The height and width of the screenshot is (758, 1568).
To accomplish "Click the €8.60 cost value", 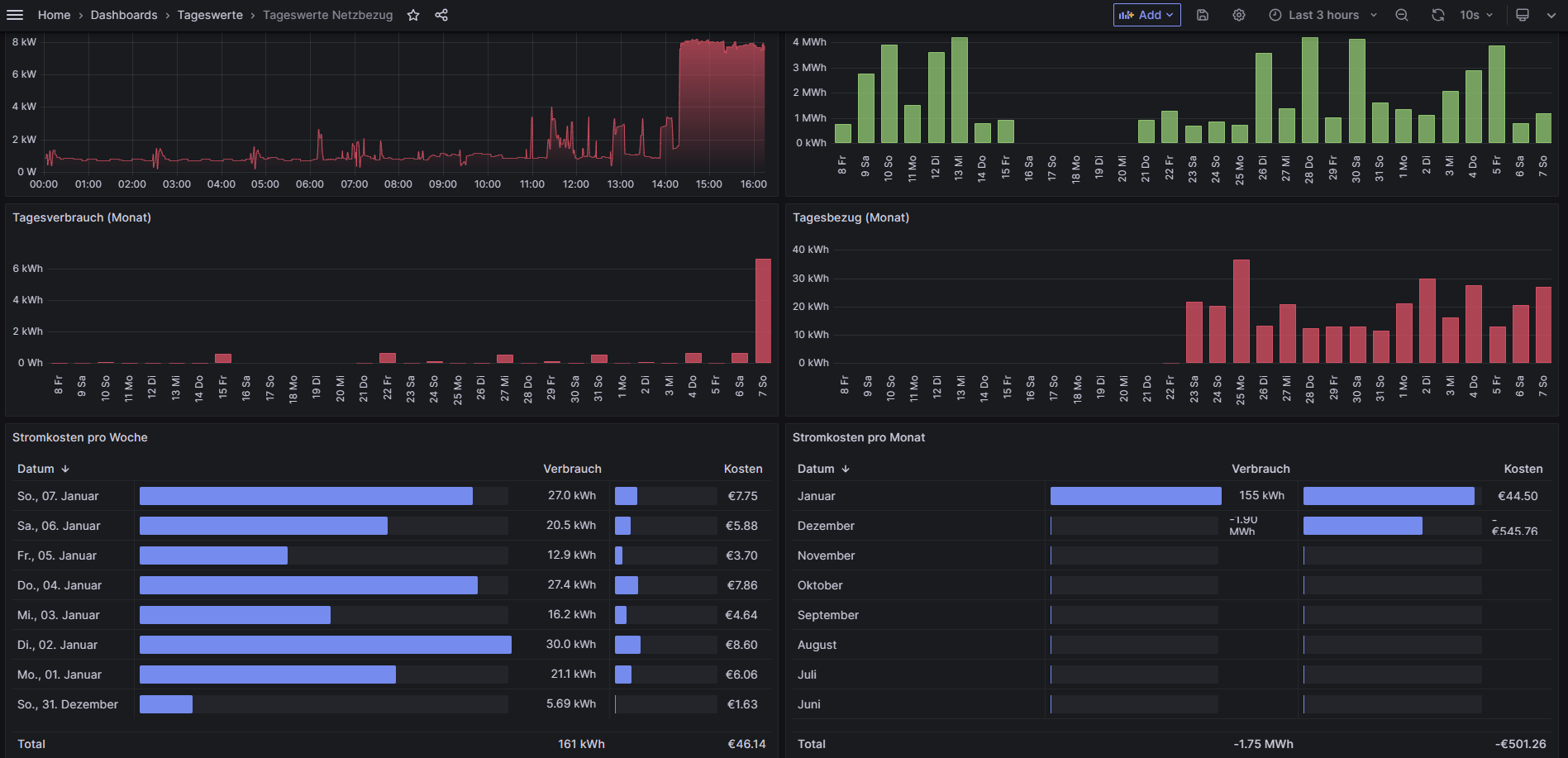I will [741, 645].
